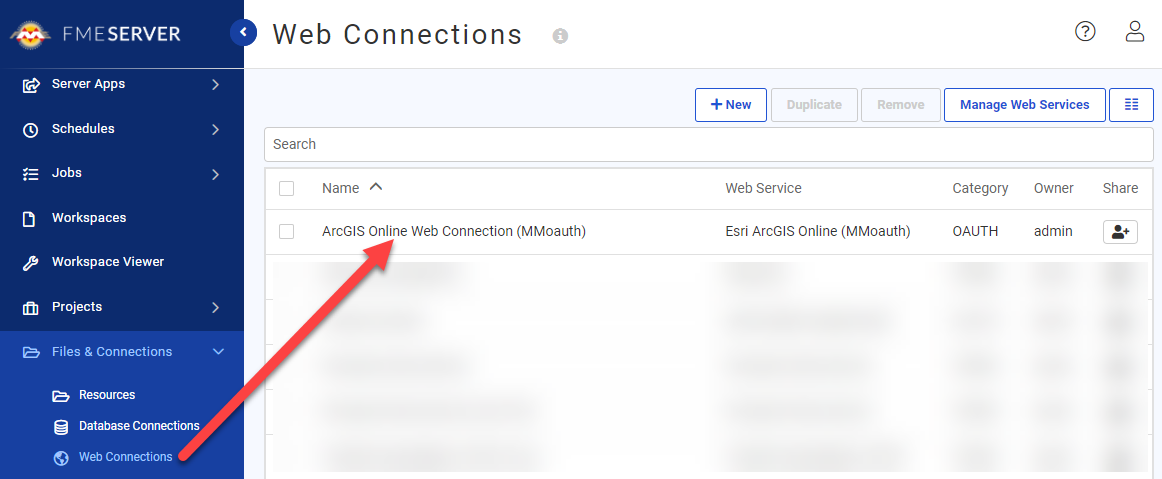Click the Resources folder icon
The image size is (1162, 479).
[61, 396]
